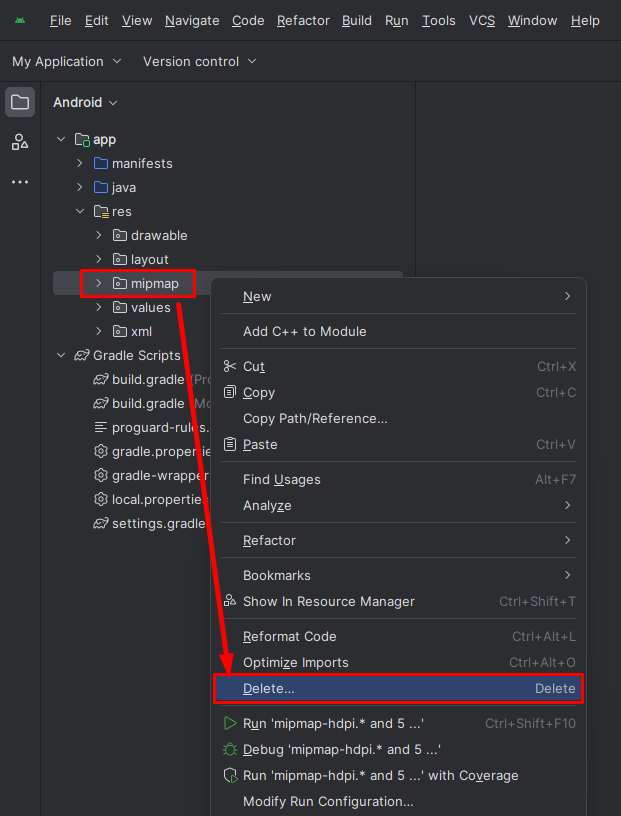Click the Show In Resource Manager icon
Screen dimensions: 621x816
(230, 601)
